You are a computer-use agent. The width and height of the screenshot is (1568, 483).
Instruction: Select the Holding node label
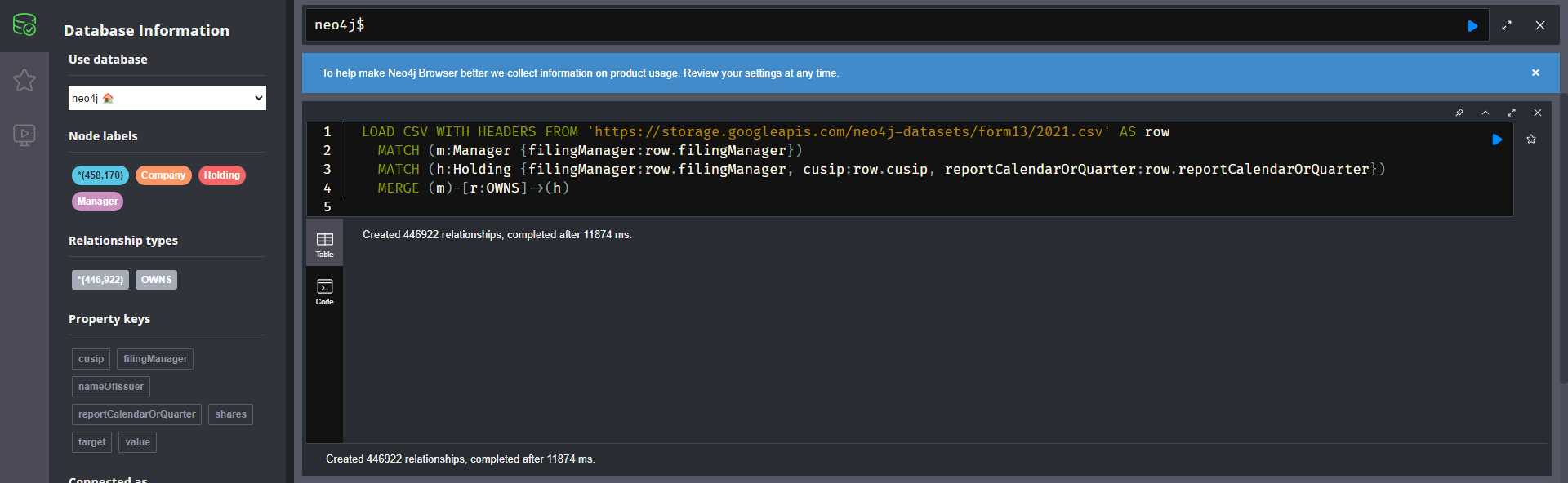coord(222,175)
